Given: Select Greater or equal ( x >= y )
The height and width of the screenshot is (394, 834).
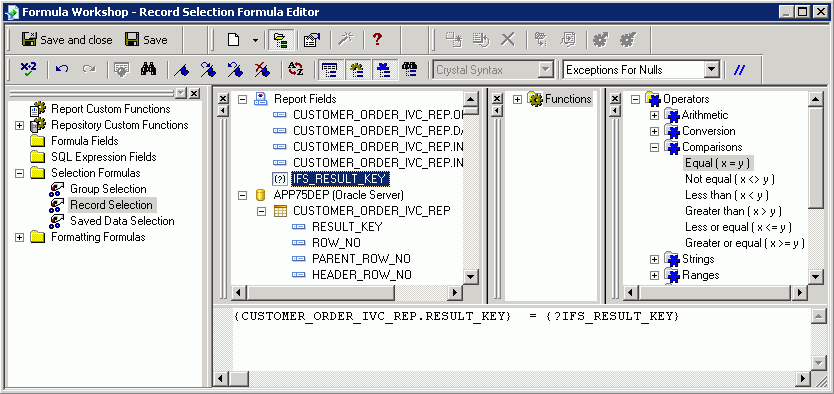Looking at the screenshot, I should coord(745,243).
